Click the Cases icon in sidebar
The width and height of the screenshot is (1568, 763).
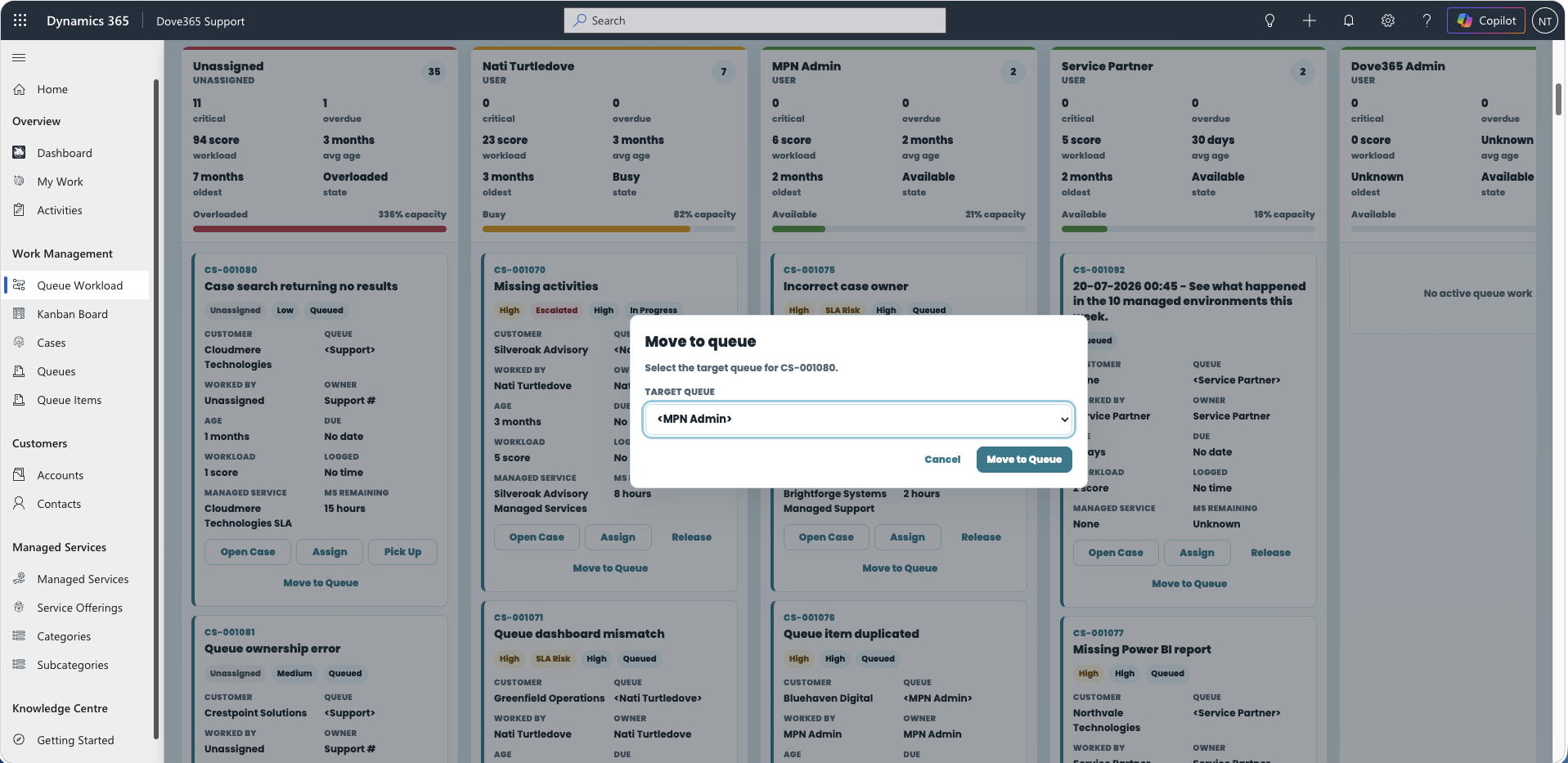pos(19,343)
